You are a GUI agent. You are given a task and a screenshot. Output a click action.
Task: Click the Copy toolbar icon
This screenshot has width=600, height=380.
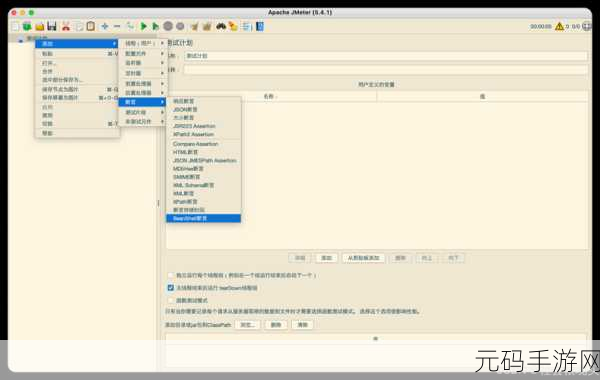78,26
